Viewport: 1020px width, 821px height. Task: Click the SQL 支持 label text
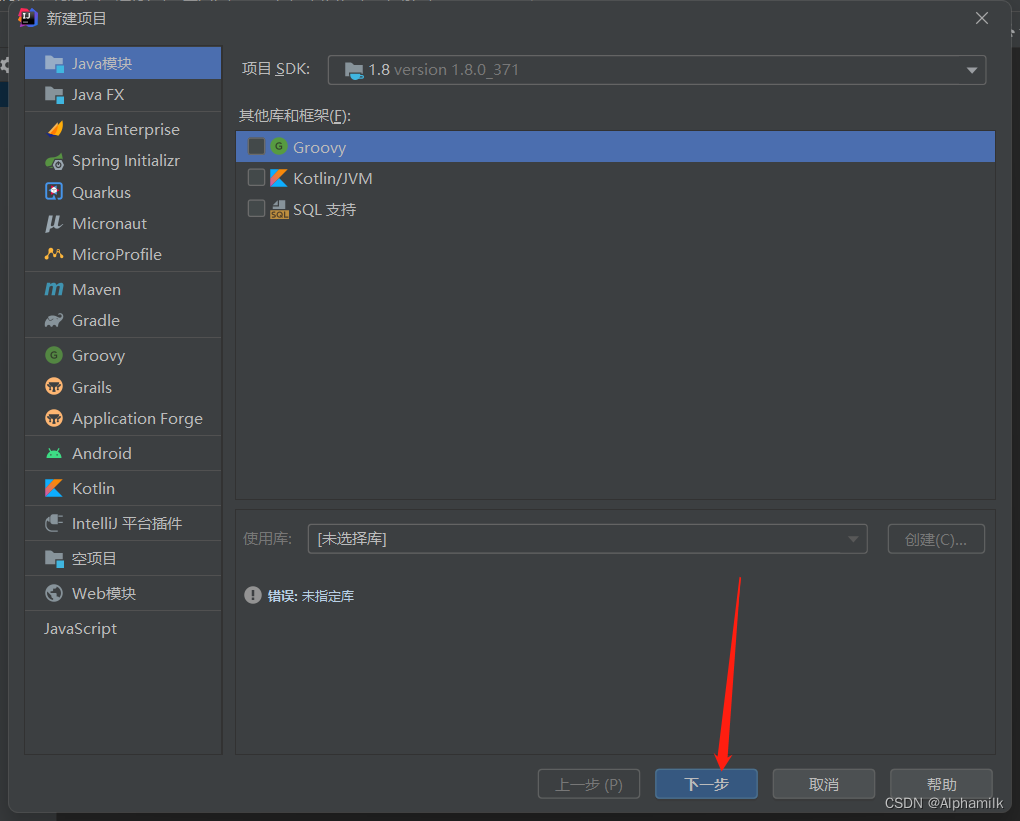coord(325,209)
